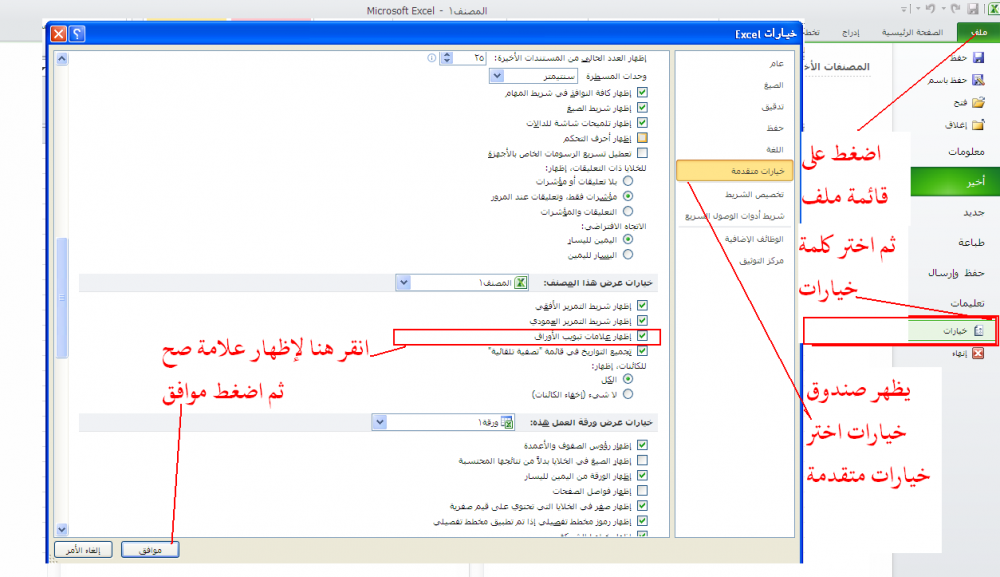1000x577 pixels.
Task: Select 'لا شيء (إخفاء الكائنات)' radio button
Action: (628, 395)
